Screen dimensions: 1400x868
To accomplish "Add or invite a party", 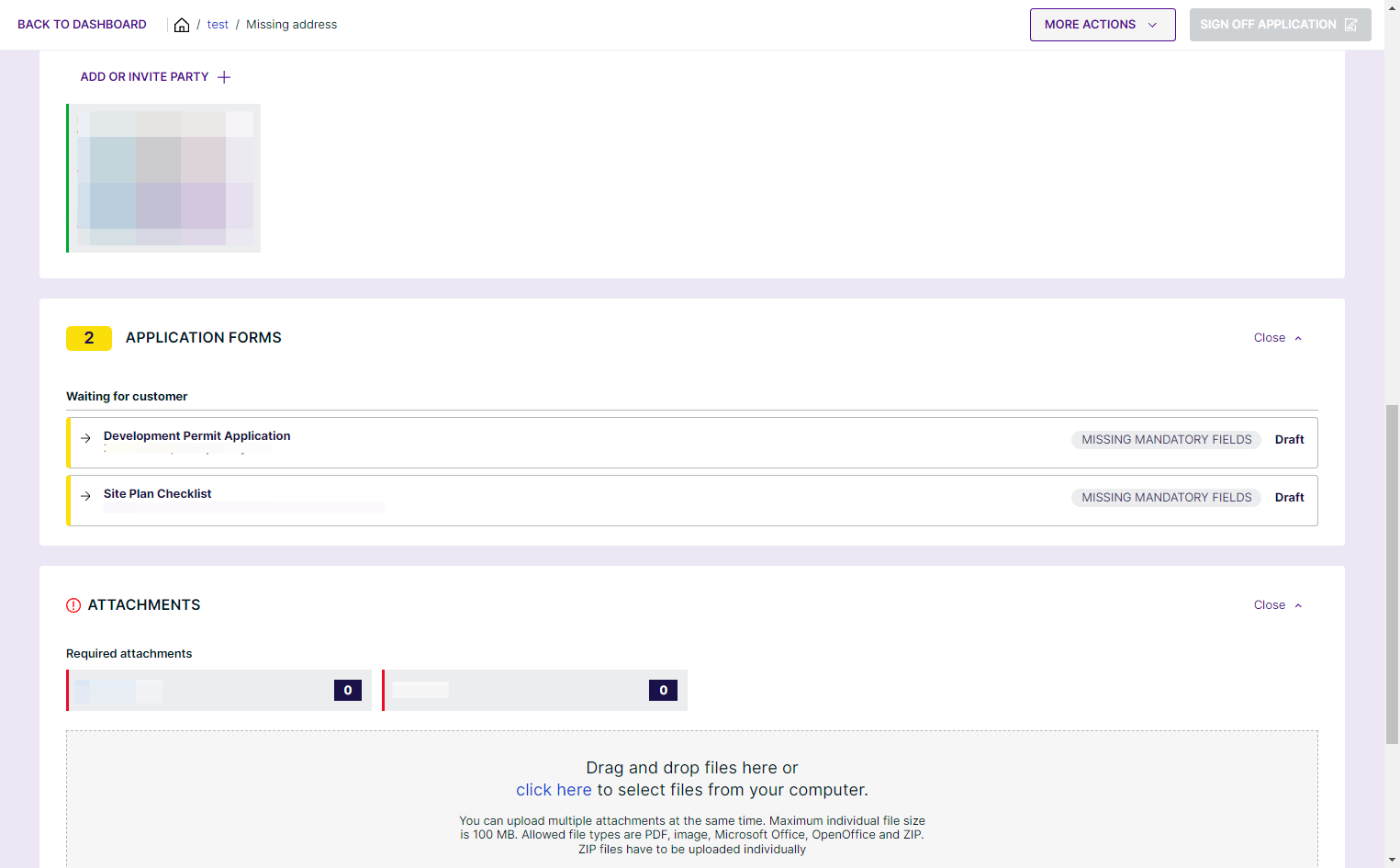I will tap(155, 77).
